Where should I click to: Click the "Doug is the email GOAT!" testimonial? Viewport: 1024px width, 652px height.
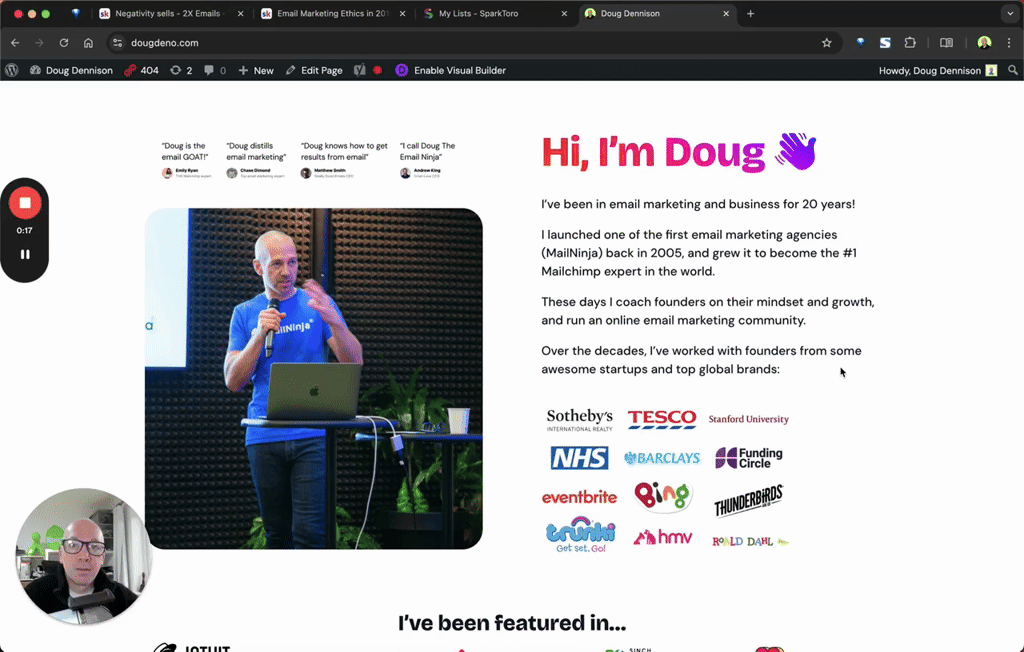pyautogui.click(x=186, y=159)
